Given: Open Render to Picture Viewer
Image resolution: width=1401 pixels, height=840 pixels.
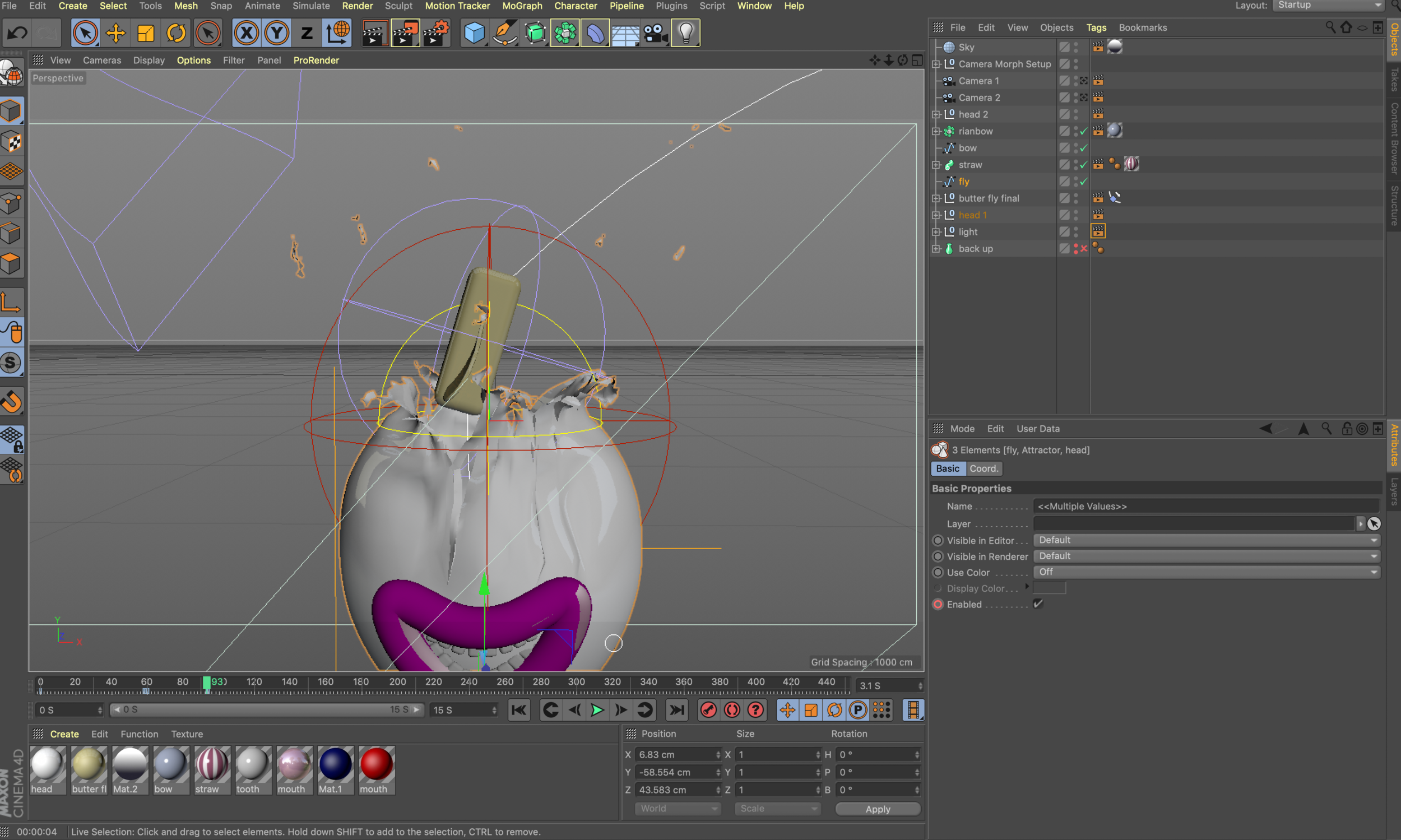Looking at the screenshot, I should 405,33.
